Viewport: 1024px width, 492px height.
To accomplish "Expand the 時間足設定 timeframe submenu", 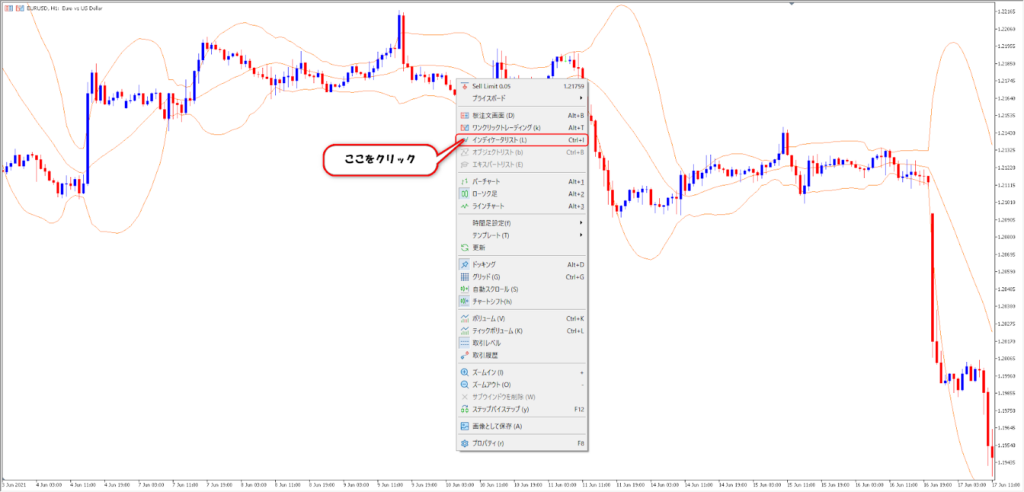I will 522,223.
